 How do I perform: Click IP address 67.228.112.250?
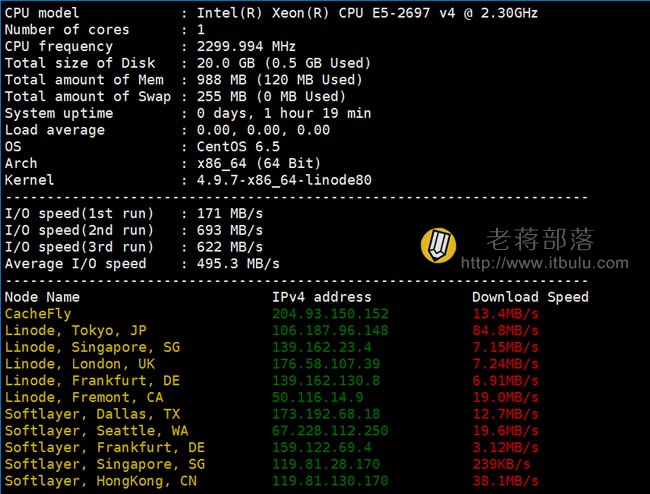[x=330, y=431]
